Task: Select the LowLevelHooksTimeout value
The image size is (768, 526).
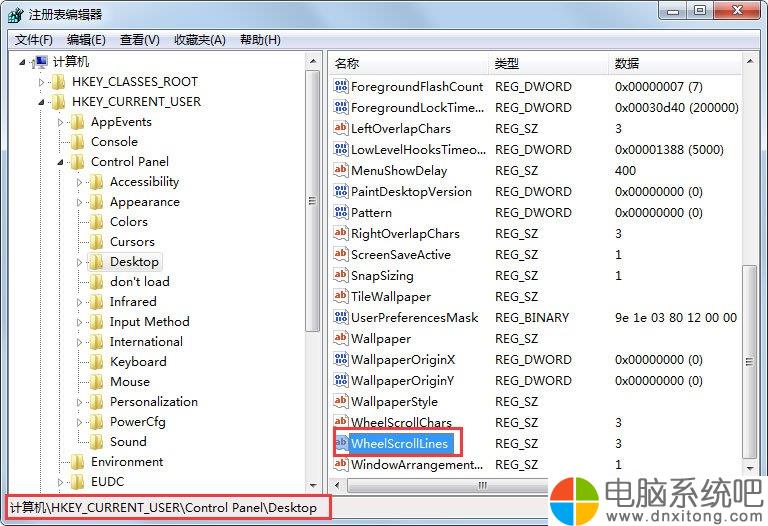Action: (x=418, y=149)
